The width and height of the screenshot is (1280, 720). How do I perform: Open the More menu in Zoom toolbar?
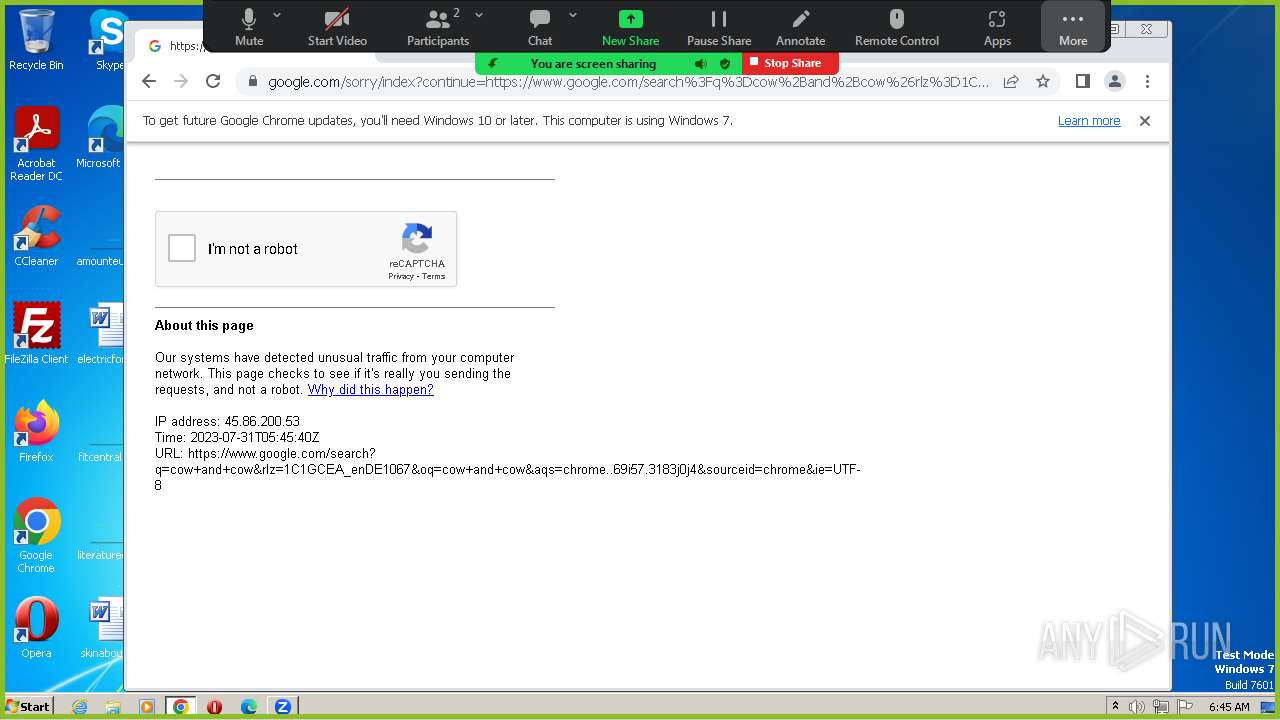[1073, 27]
